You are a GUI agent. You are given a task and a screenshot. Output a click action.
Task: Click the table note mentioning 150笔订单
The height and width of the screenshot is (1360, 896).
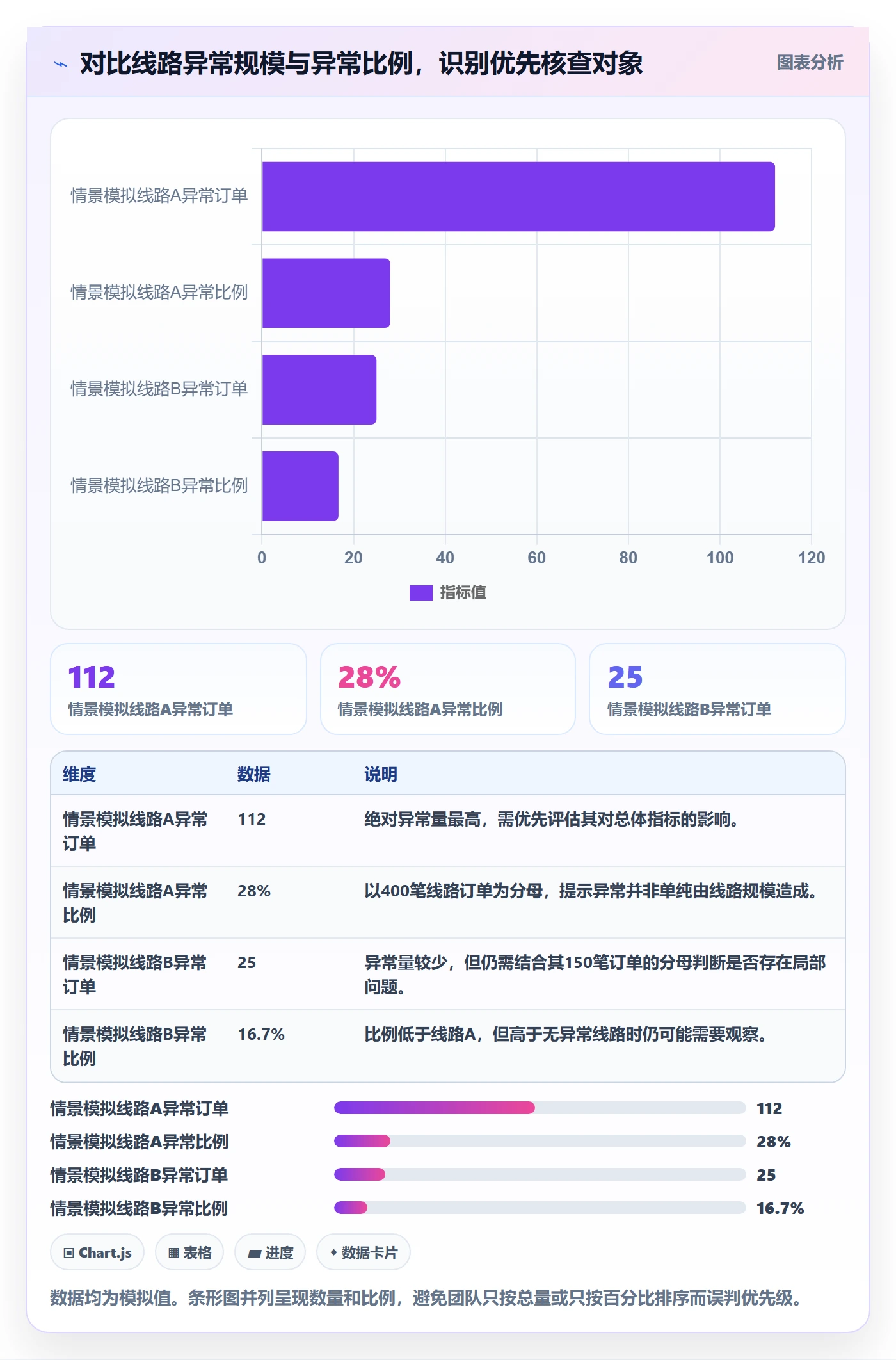[x=595, y=975]
